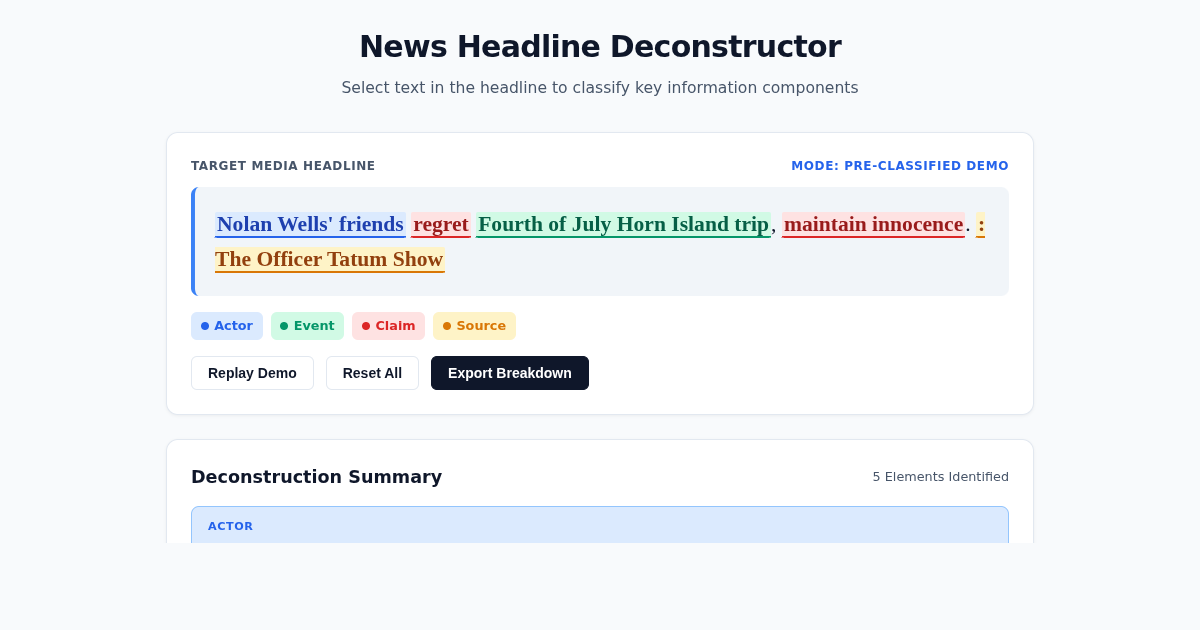
Task: Click the "News Headline Deconstructor" title
Action: pyautogui.click(x=600, y=46)
